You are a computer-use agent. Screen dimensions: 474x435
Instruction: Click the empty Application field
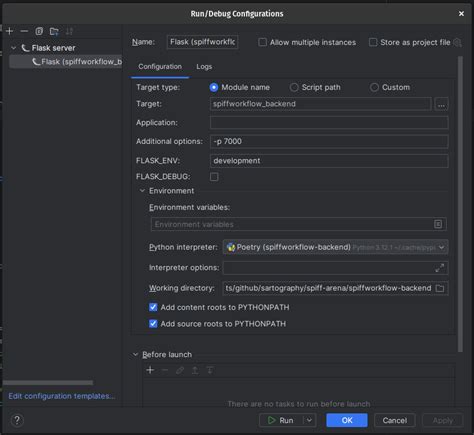[329, 123]
